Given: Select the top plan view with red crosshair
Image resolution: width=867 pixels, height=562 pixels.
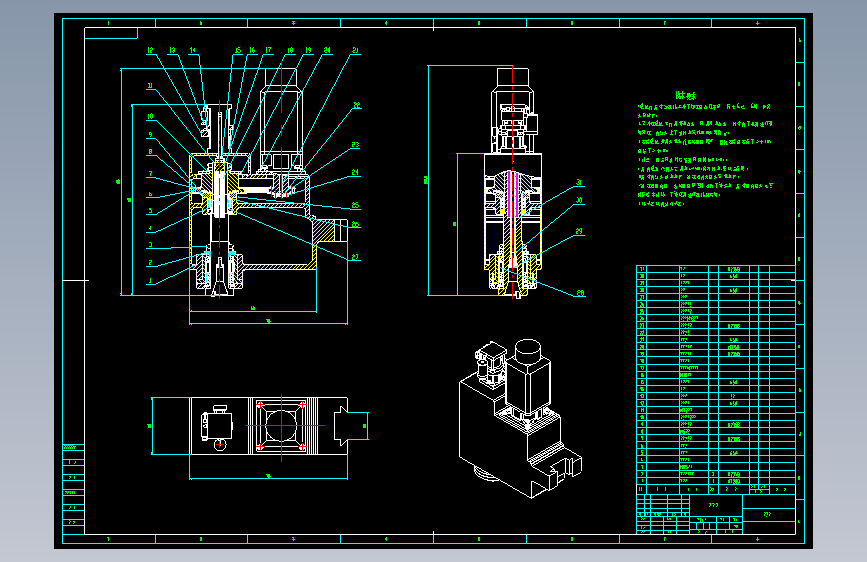Looking at the screenshot, I should (x=269, y=426).
